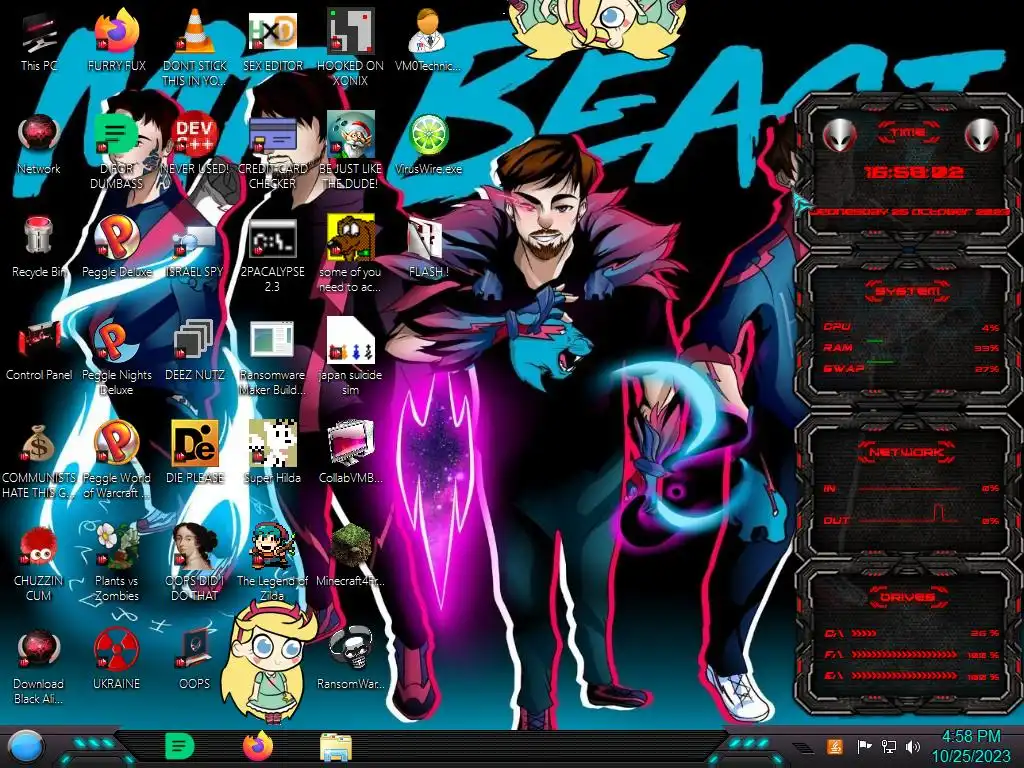This screenshot has height=768, width=1024.
Task: Open the OOPS DID I DO THAT portrait icon
Action: 195,563
